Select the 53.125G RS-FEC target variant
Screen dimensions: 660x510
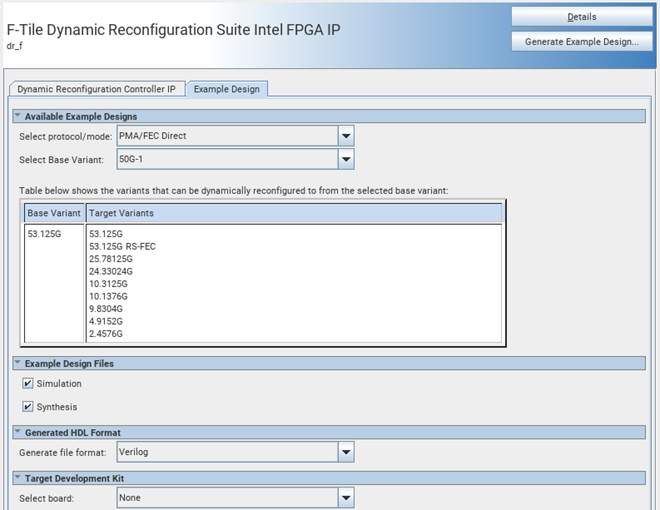point(122,246)
